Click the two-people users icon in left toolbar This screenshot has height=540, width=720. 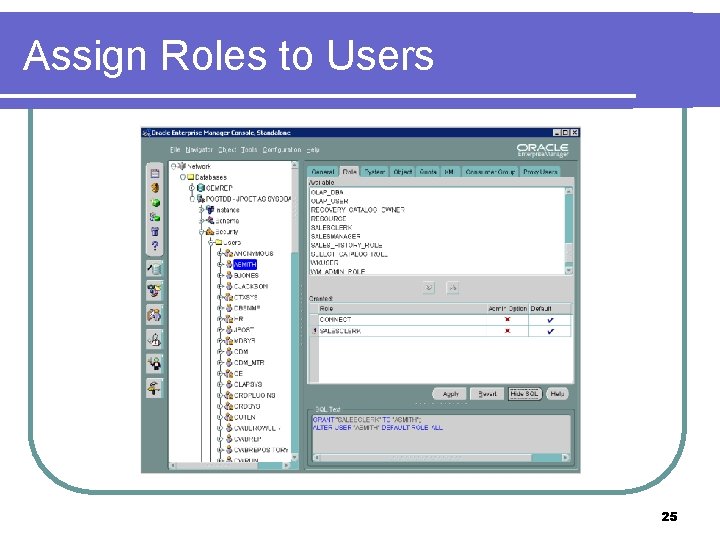154,315
